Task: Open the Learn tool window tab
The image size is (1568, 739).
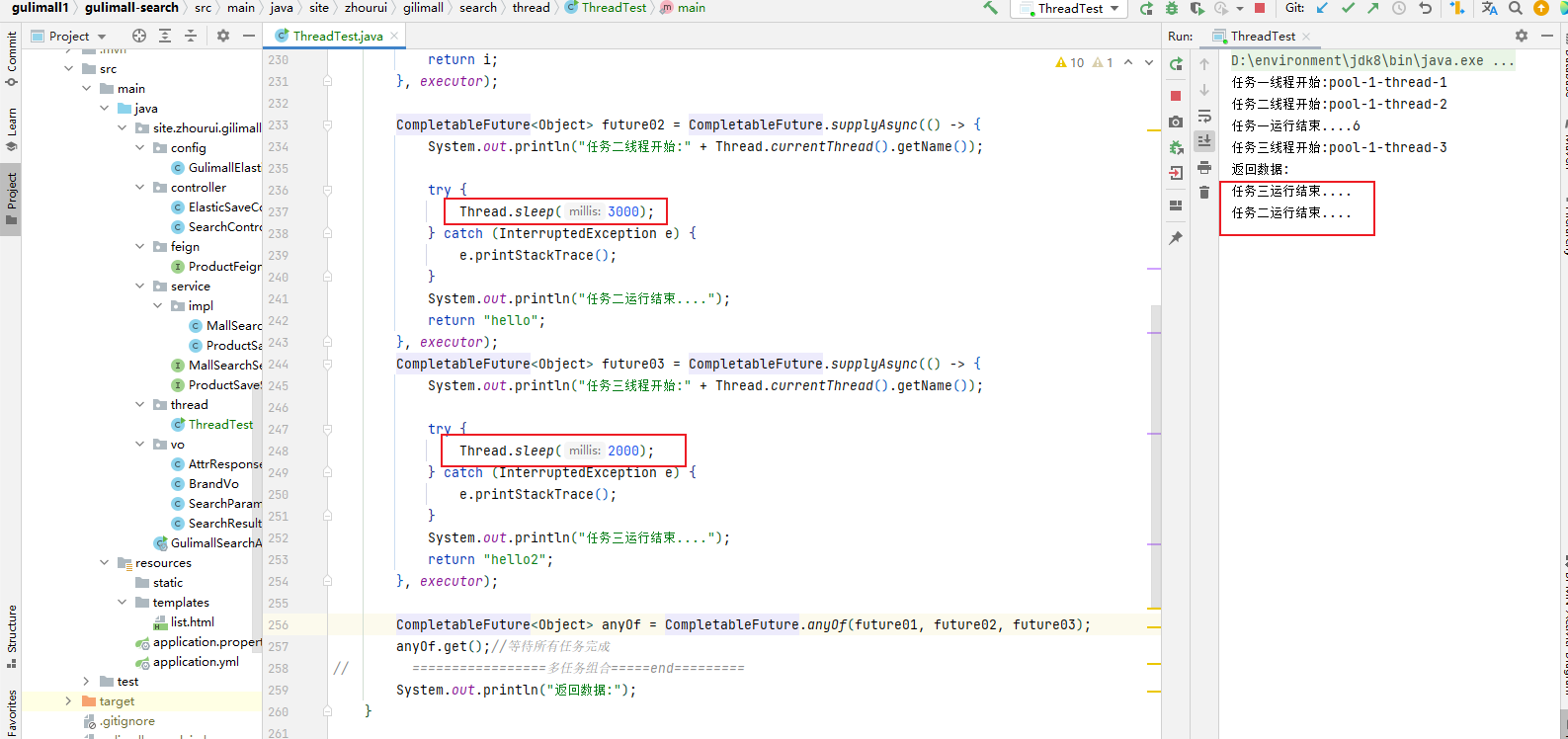Action: pos(12,128)
